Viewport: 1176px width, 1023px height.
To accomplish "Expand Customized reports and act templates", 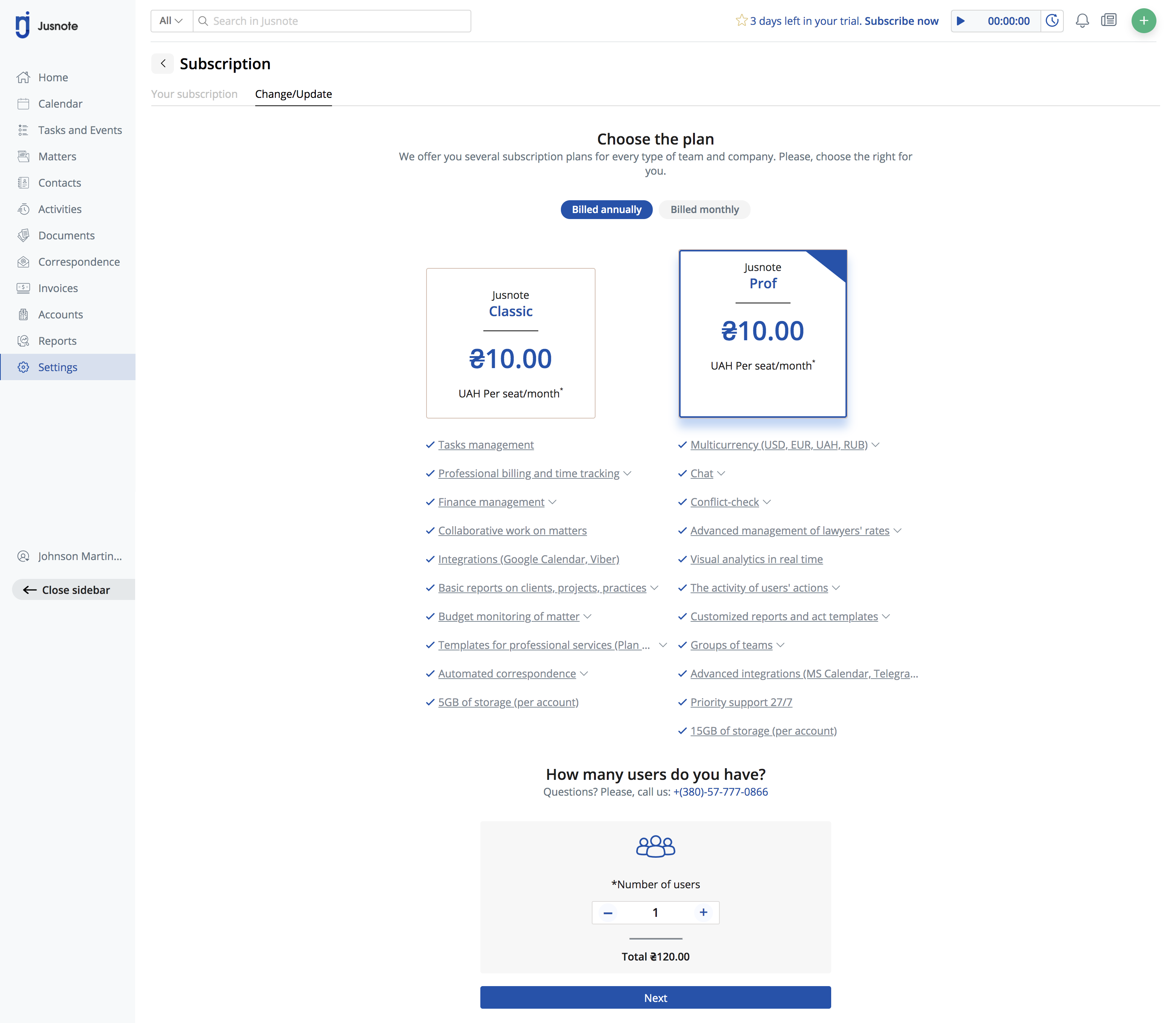I will click(886, 616).
